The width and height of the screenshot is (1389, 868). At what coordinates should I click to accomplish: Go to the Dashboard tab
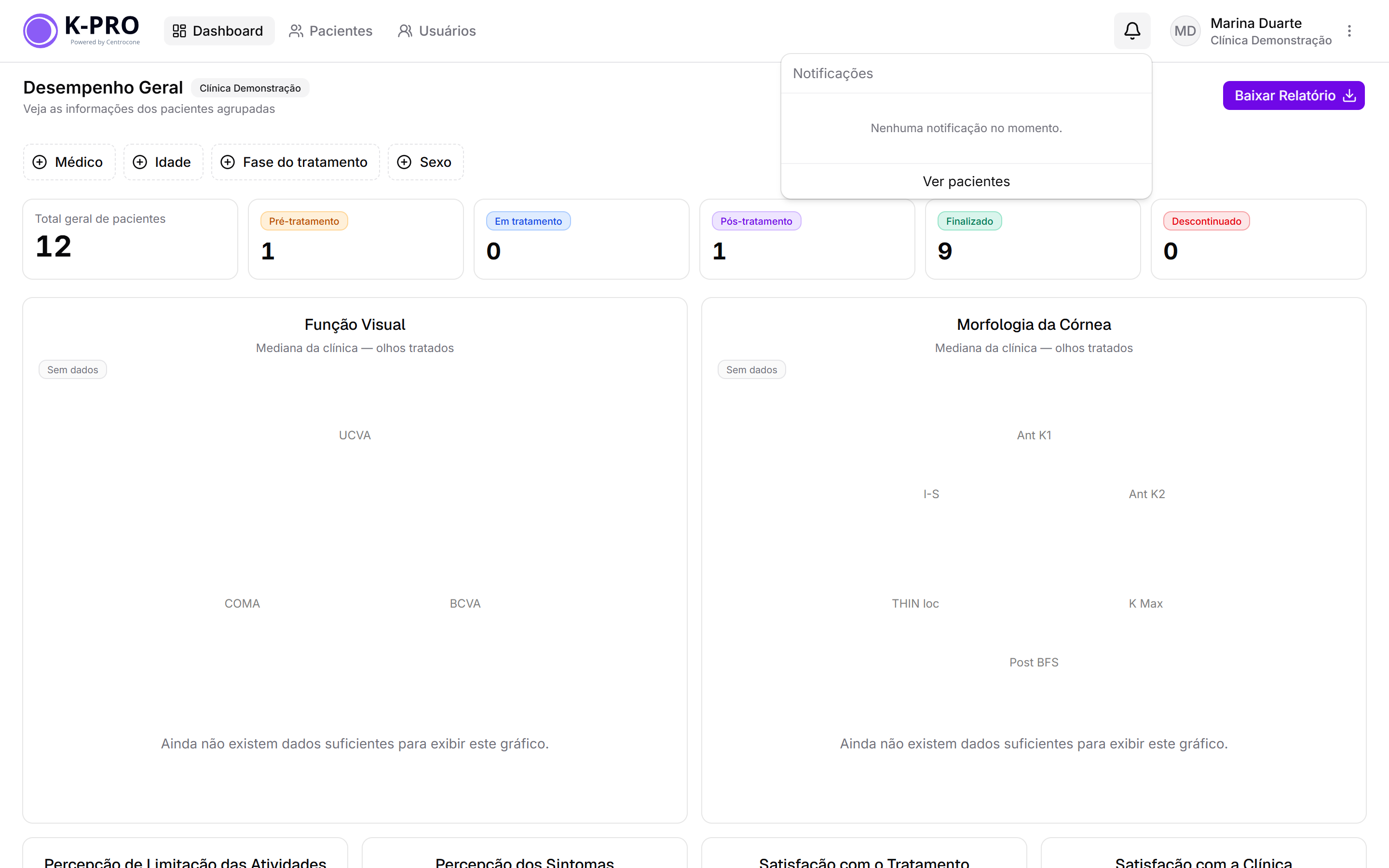point(218,31)
